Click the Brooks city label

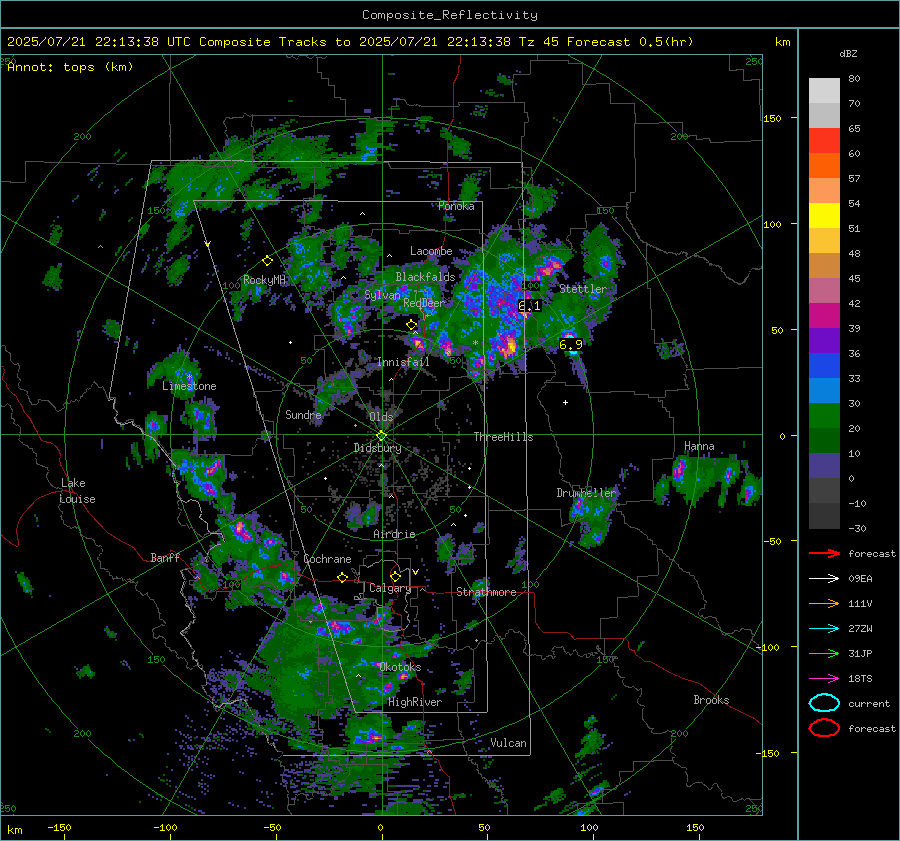(711, 700)
